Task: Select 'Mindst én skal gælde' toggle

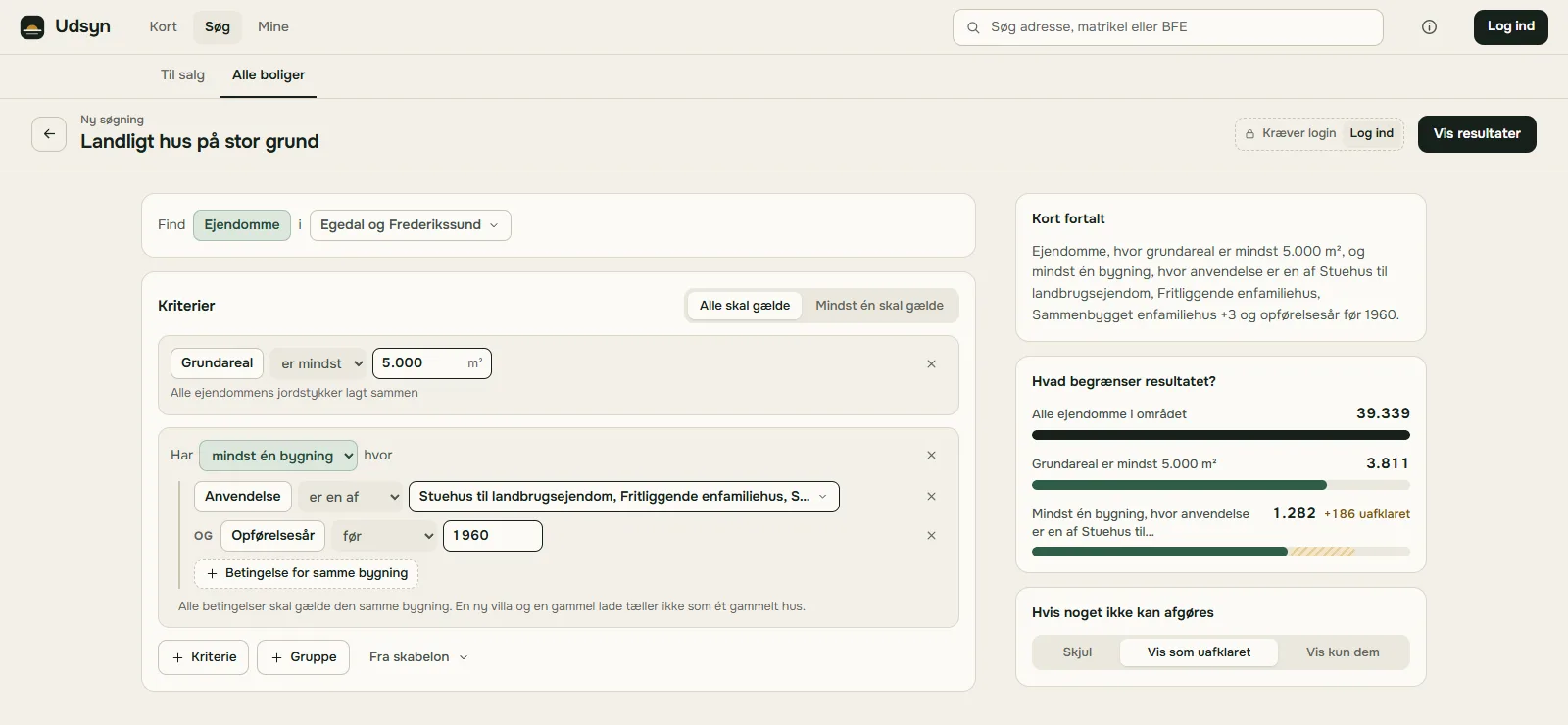Action: point(879,306)
